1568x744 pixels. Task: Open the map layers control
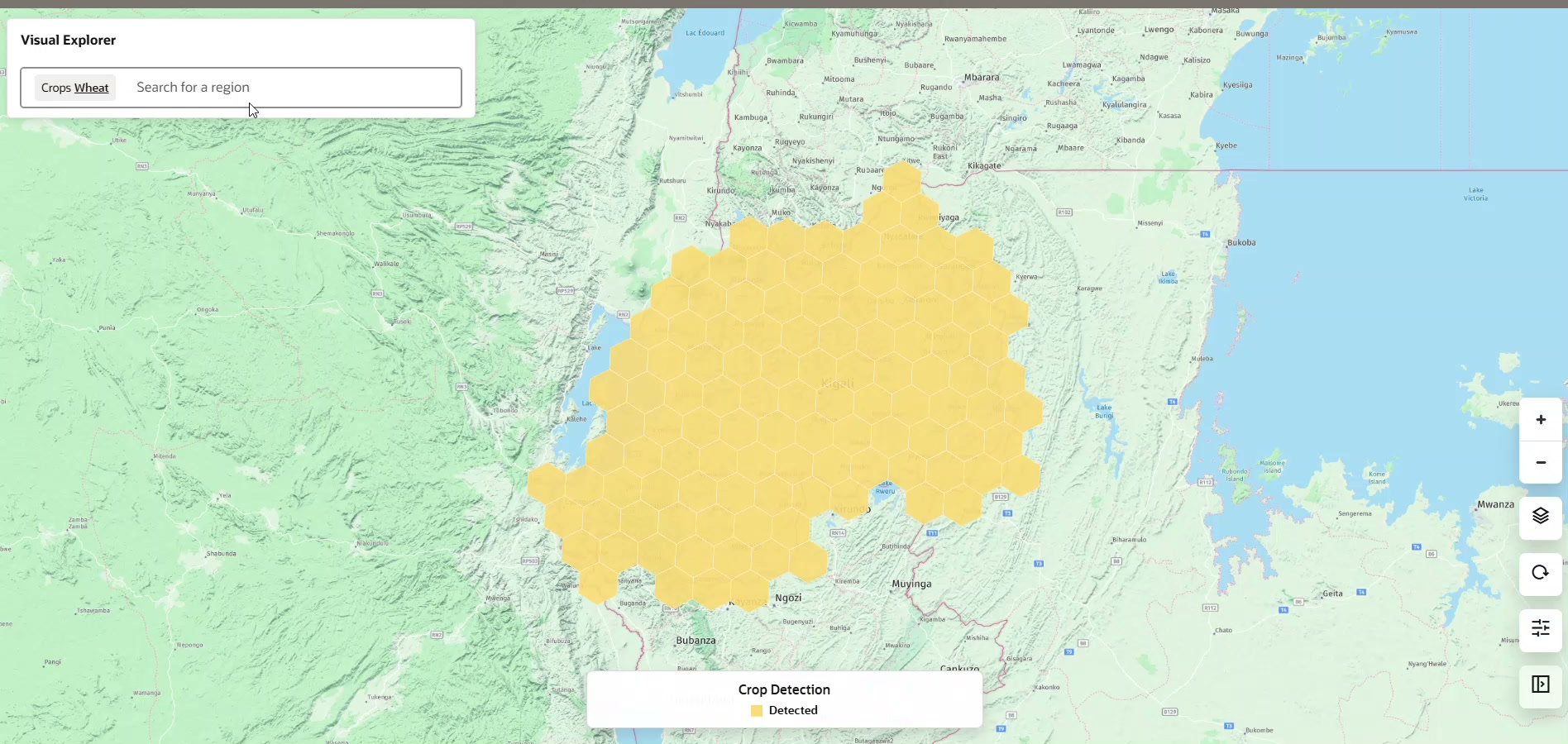coord(1540,517)
